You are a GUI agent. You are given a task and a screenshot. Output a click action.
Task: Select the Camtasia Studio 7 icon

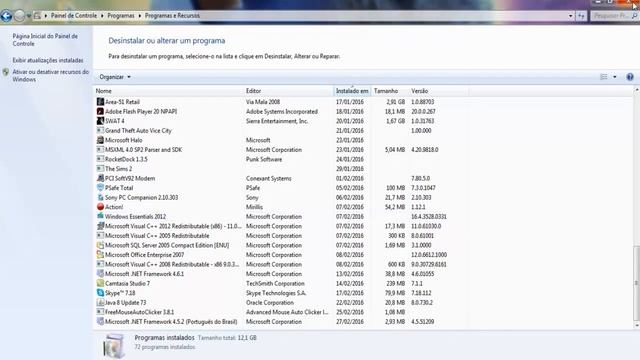tap(100, 283)
